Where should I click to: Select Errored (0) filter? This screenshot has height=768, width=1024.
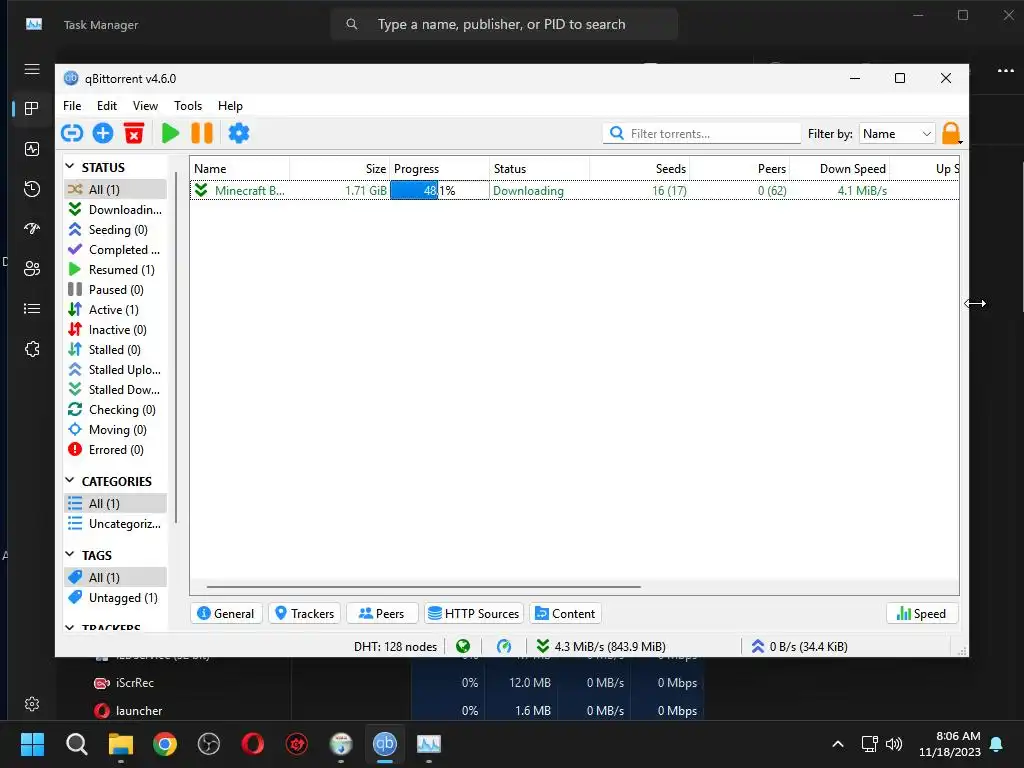tap(116, 450)
